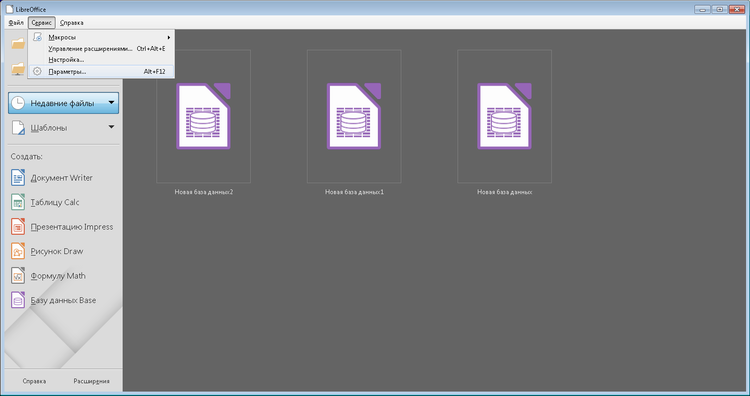Click the Math formula icon
750x396 pixels.
click(x=18, y=276)
